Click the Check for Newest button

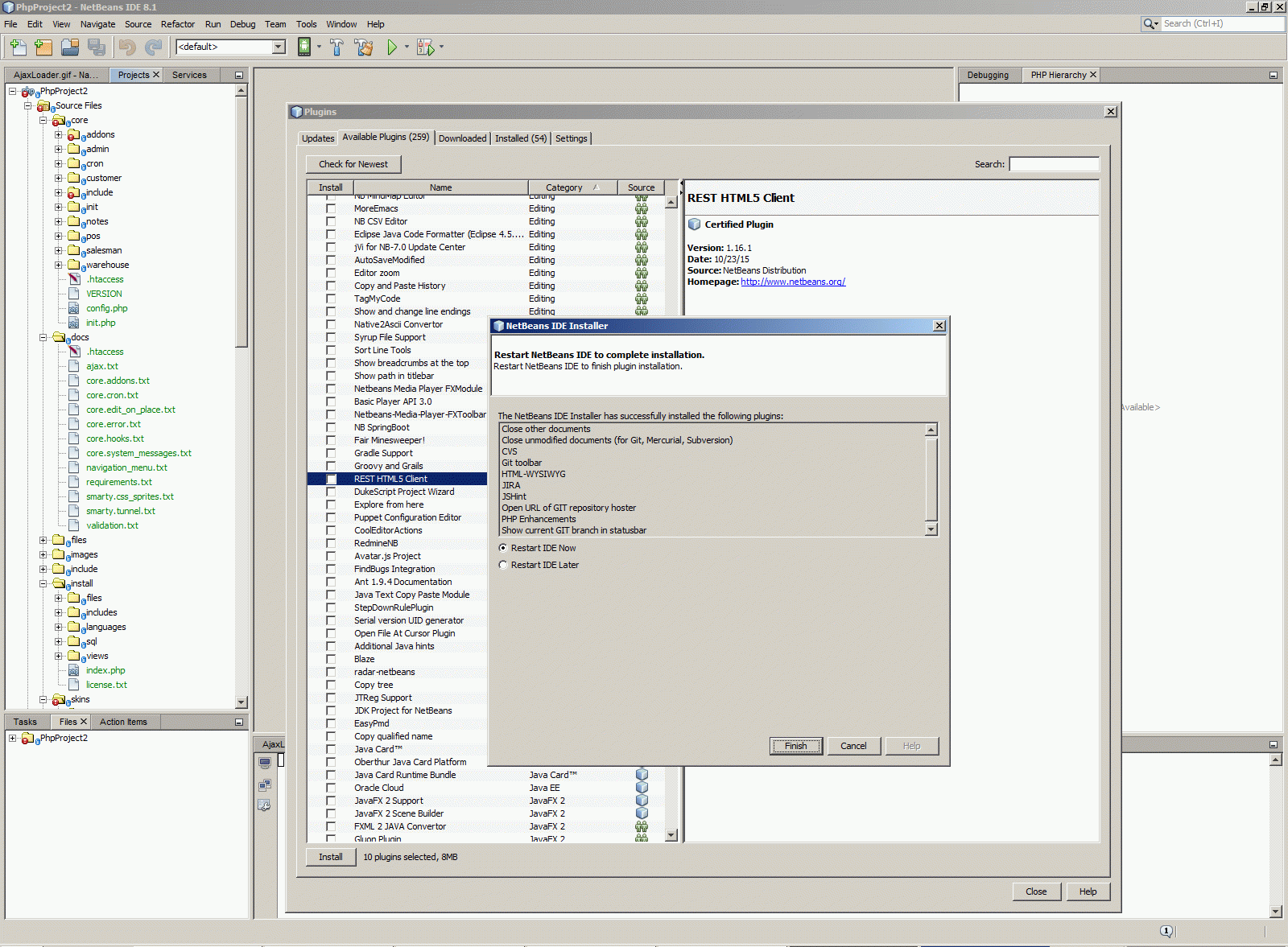pos(353,164)
